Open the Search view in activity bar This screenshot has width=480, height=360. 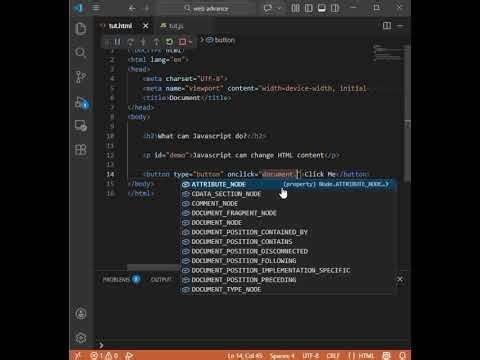click(81, 53)
